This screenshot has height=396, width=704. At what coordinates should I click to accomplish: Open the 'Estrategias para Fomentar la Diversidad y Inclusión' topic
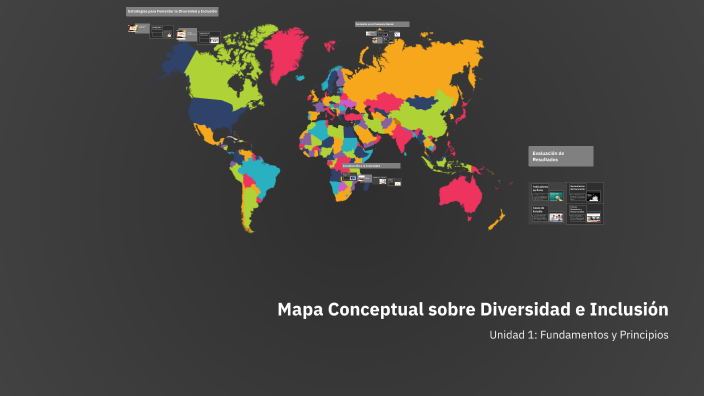(x=172, y=12)
